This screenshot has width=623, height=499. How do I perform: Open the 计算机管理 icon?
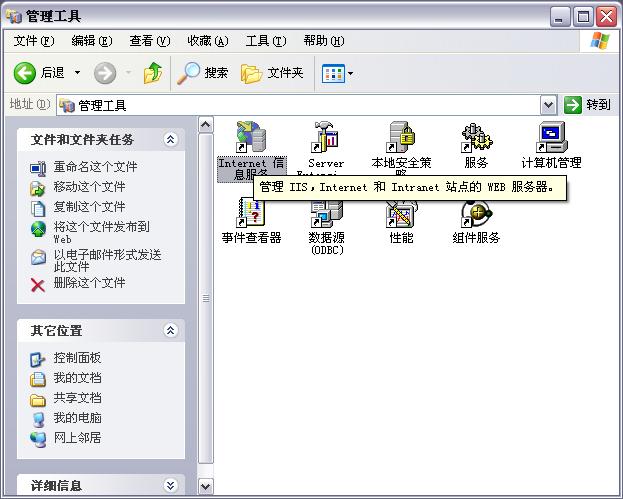[551, 138]
